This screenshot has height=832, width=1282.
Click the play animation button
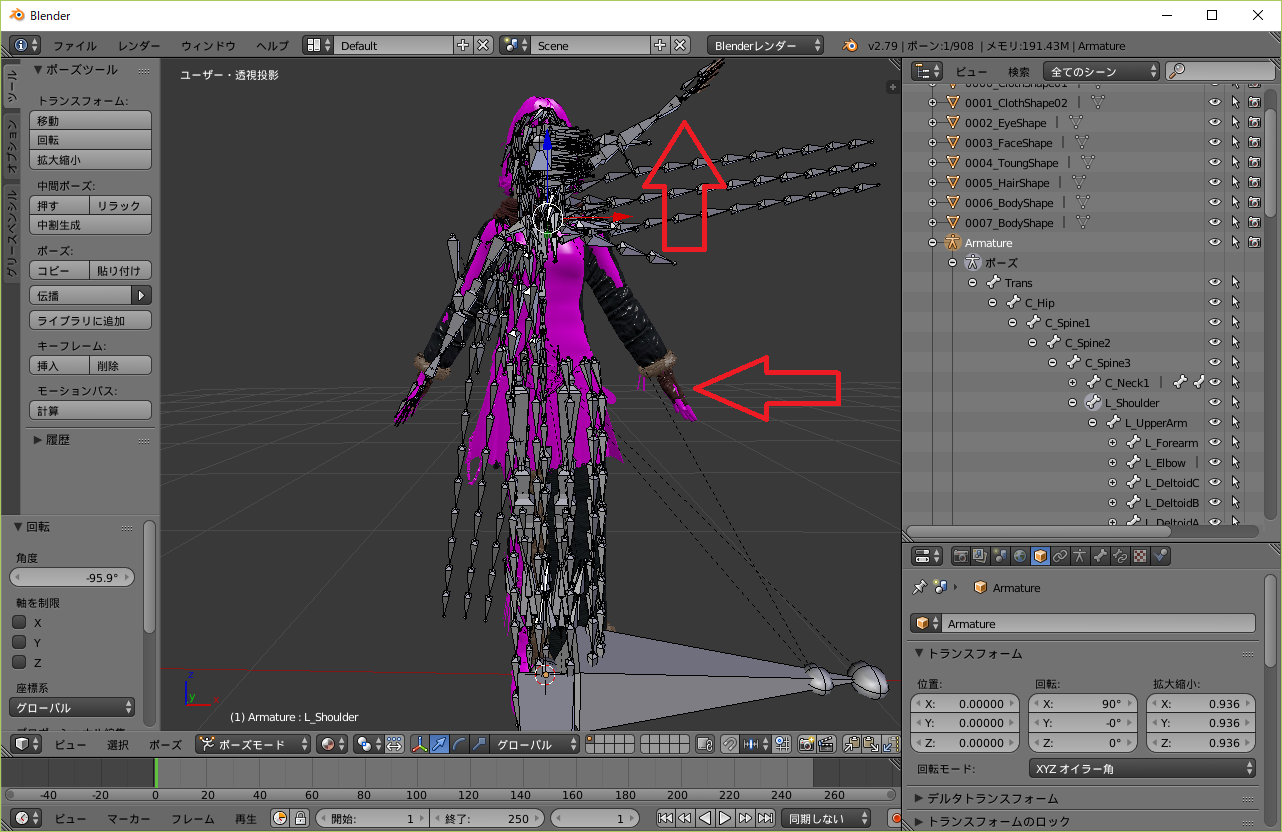[x=725, y=818]
